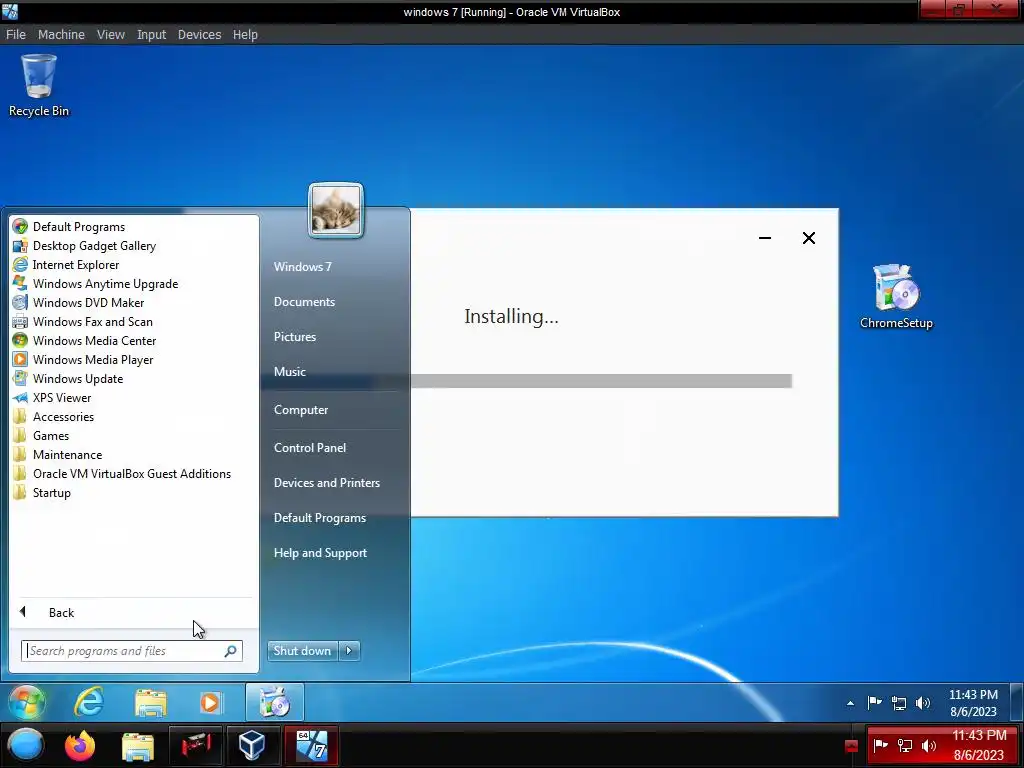The image size is (1024, 768).
Task: Click the Show desktop strip in the guest
Action: (x=1017, y=703)
